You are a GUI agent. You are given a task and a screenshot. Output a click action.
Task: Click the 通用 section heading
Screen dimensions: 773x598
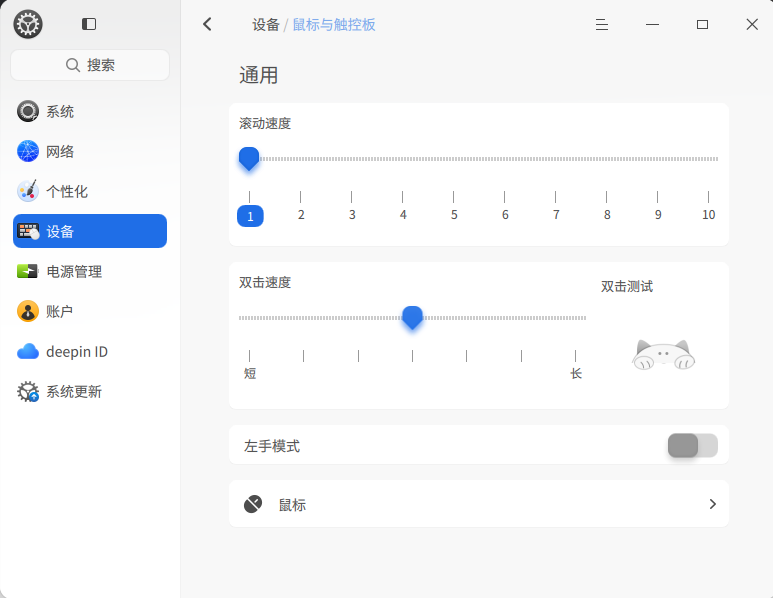[258, 75]
